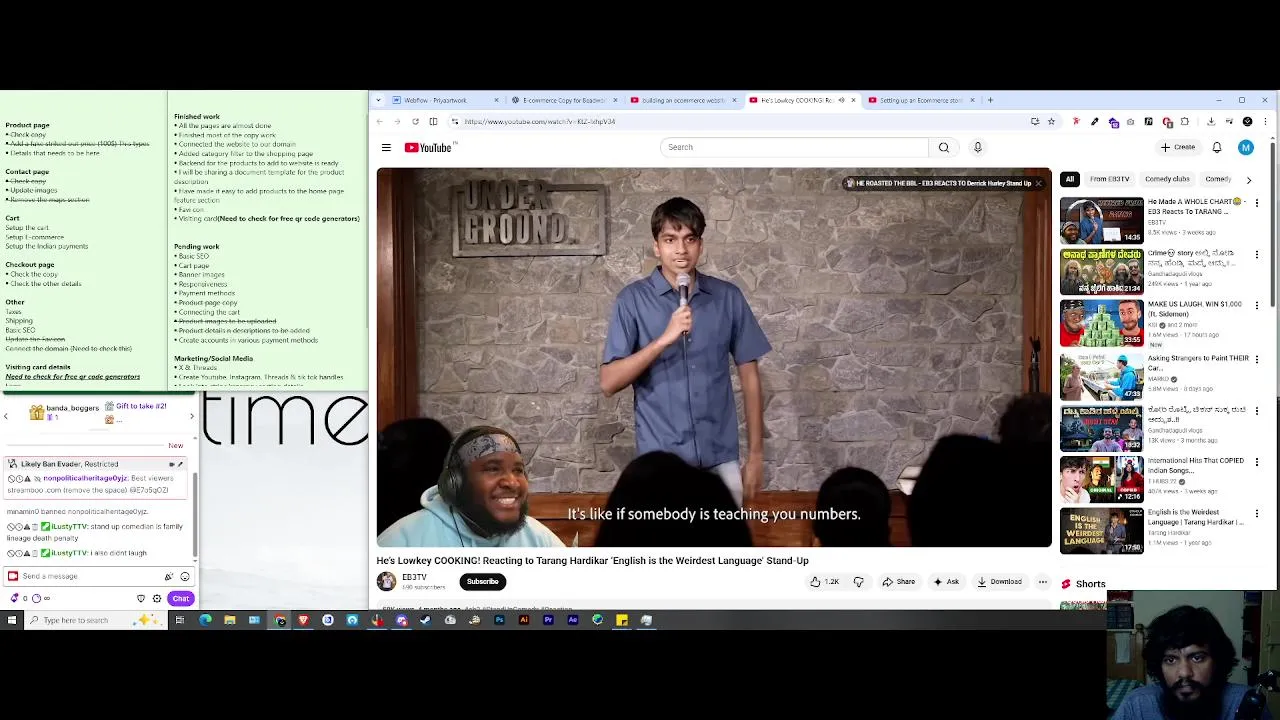This screenshot has width=1280, height=720.
Task: Click the Share button under video
Action: 898,582
